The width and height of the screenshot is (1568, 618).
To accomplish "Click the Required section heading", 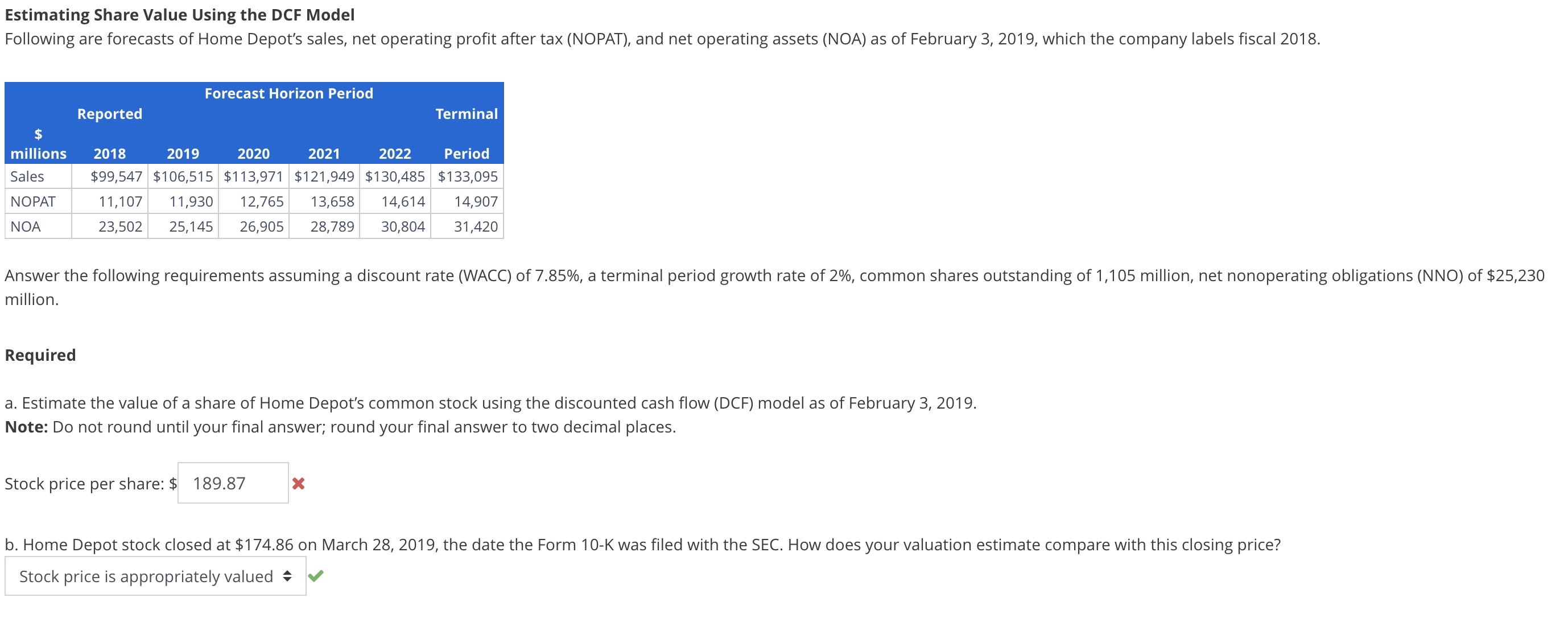I will 40,354.
